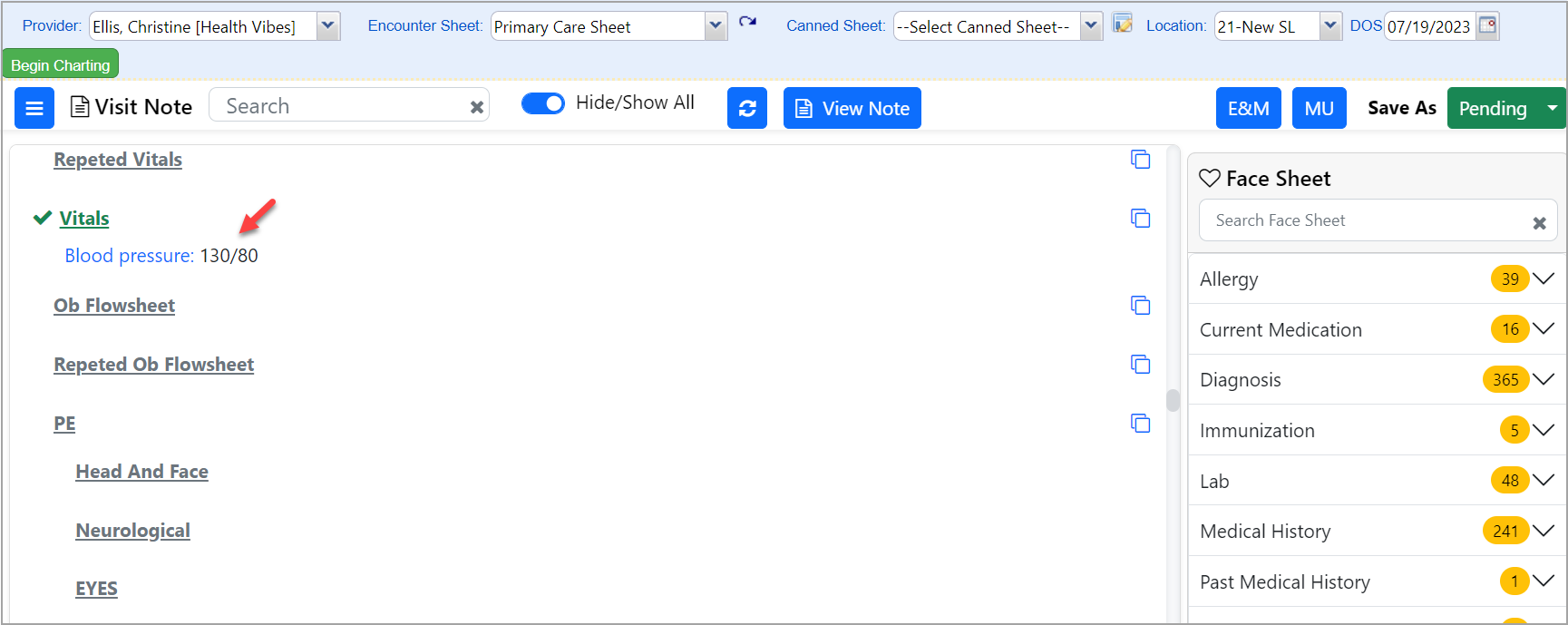Open the Vitals link
1568x625 pixels.
pos(84,219)
